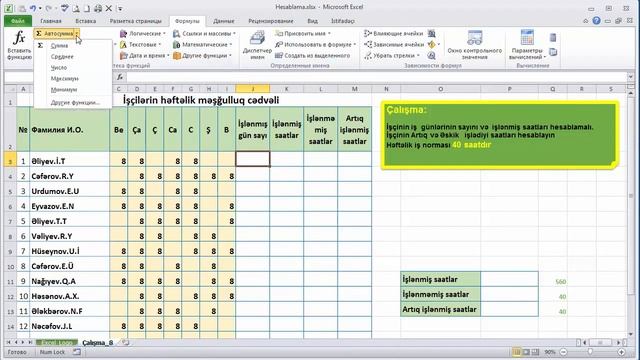Click the formula bar fx icon

click(120, 77)
